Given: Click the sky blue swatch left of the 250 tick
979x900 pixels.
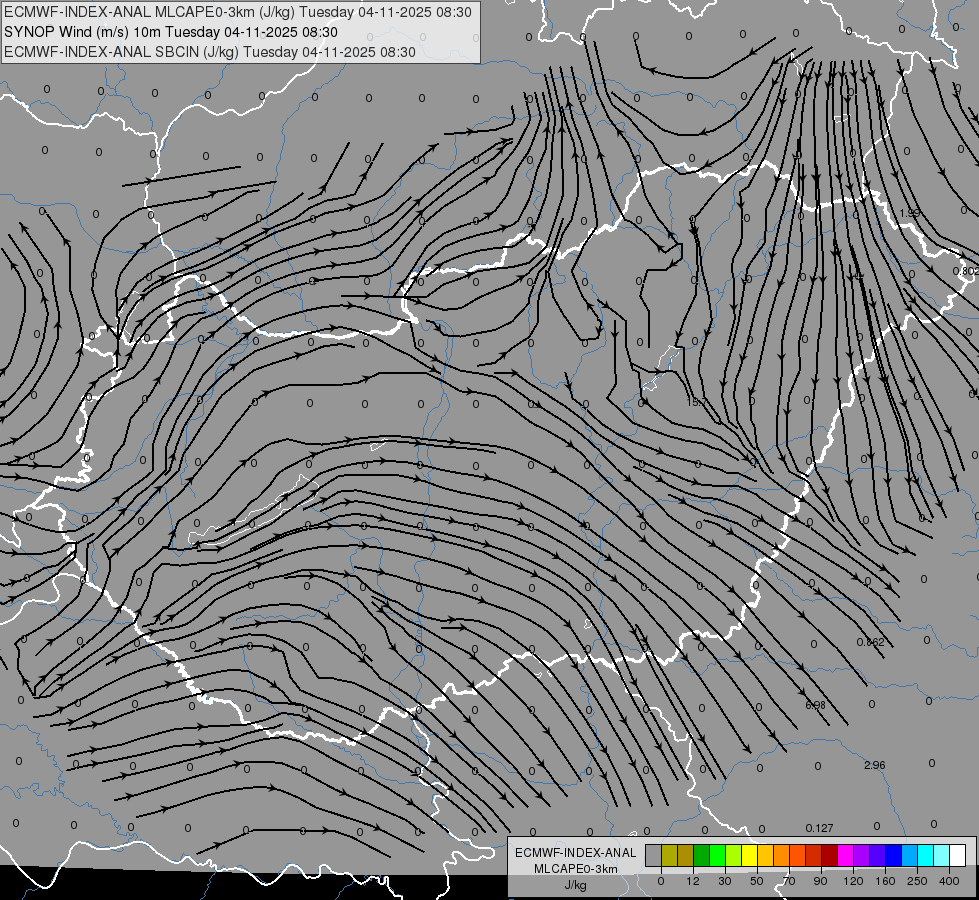Looking at the screenshot, I should pyautogui.click(x=910, y=855).
